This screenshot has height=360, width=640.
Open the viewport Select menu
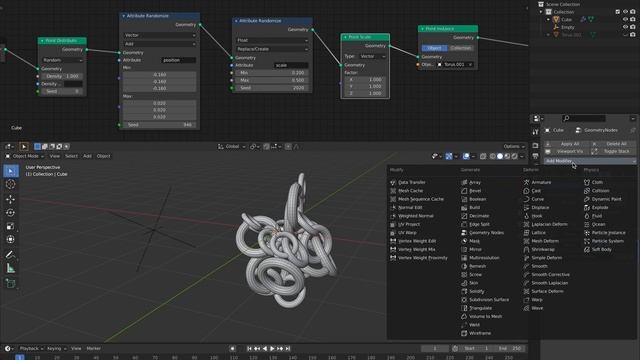point(71,156)
